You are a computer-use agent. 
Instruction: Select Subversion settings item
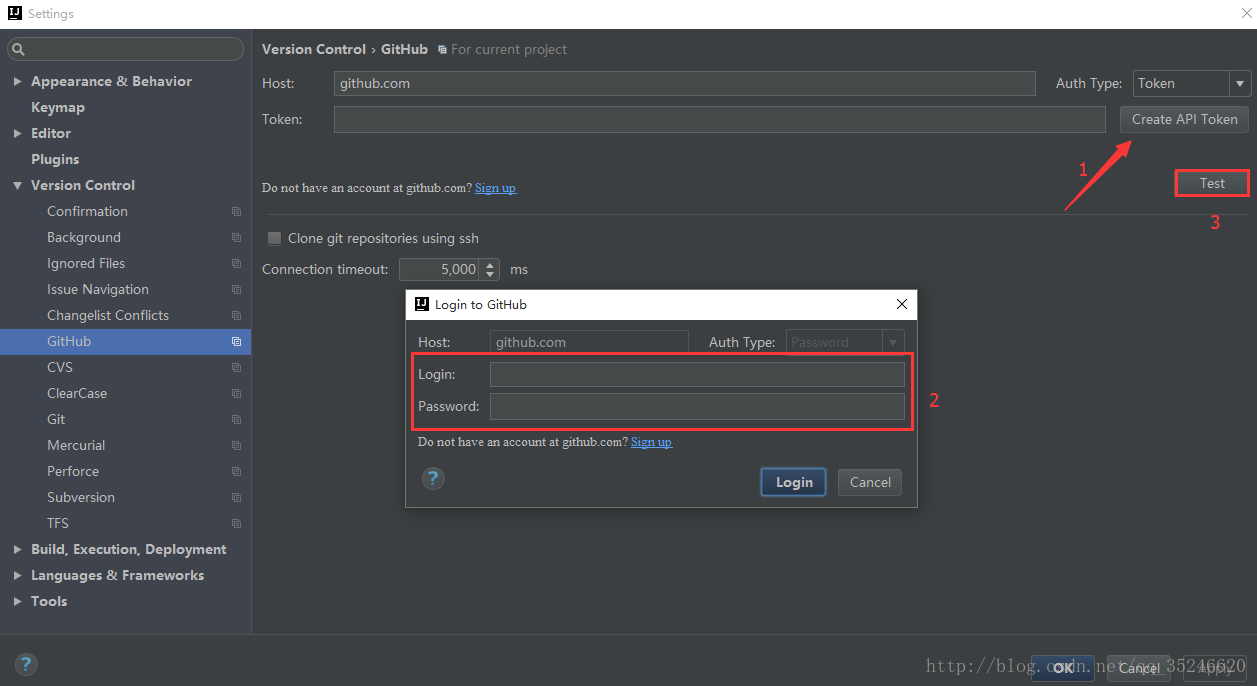pos(81,498)
